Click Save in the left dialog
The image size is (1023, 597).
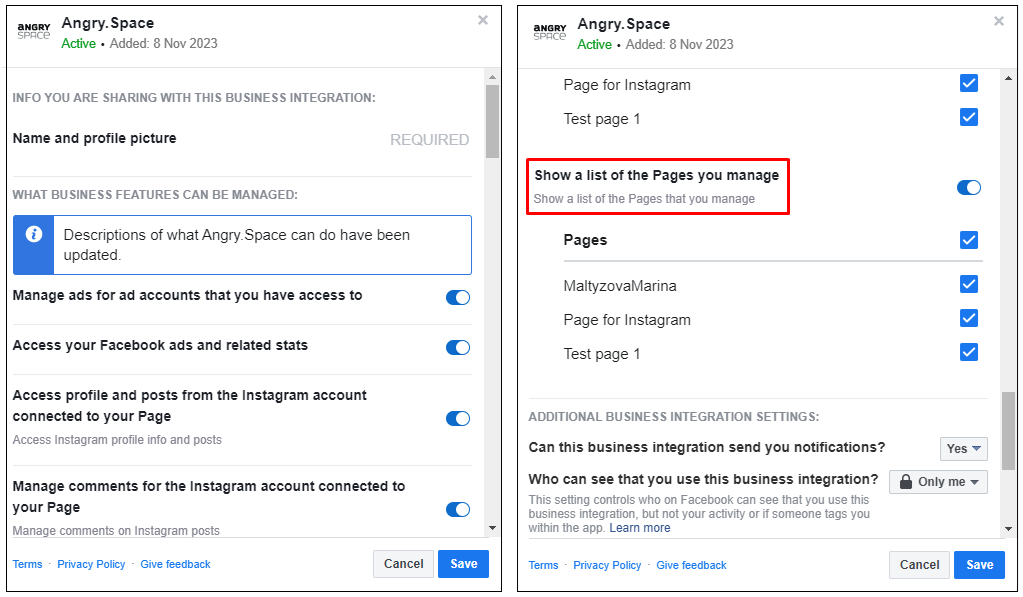(x=463, y=564)
